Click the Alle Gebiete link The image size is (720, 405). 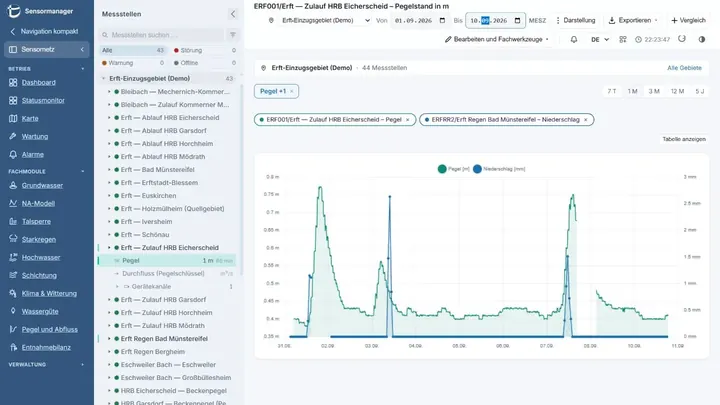(x=684, y=68)
